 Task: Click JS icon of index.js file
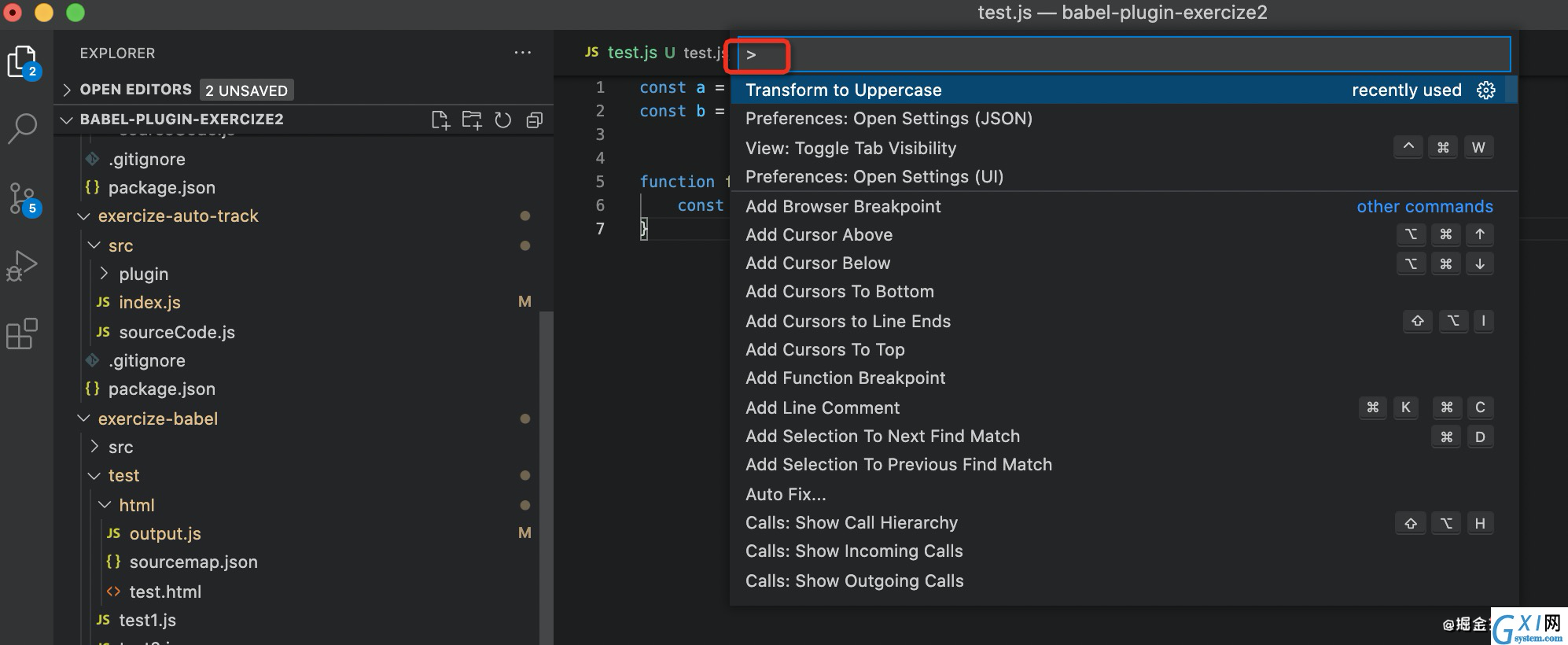(103, 302)
